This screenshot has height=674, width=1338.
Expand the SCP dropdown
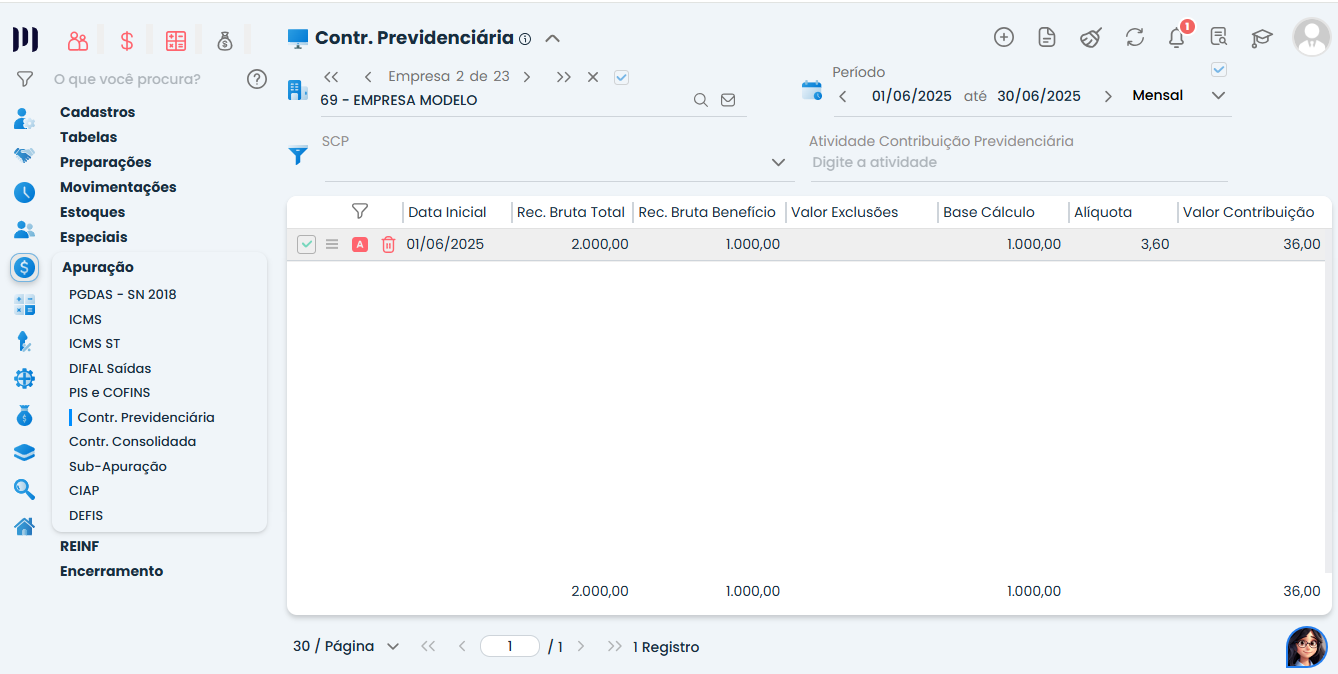coord(778,162)
